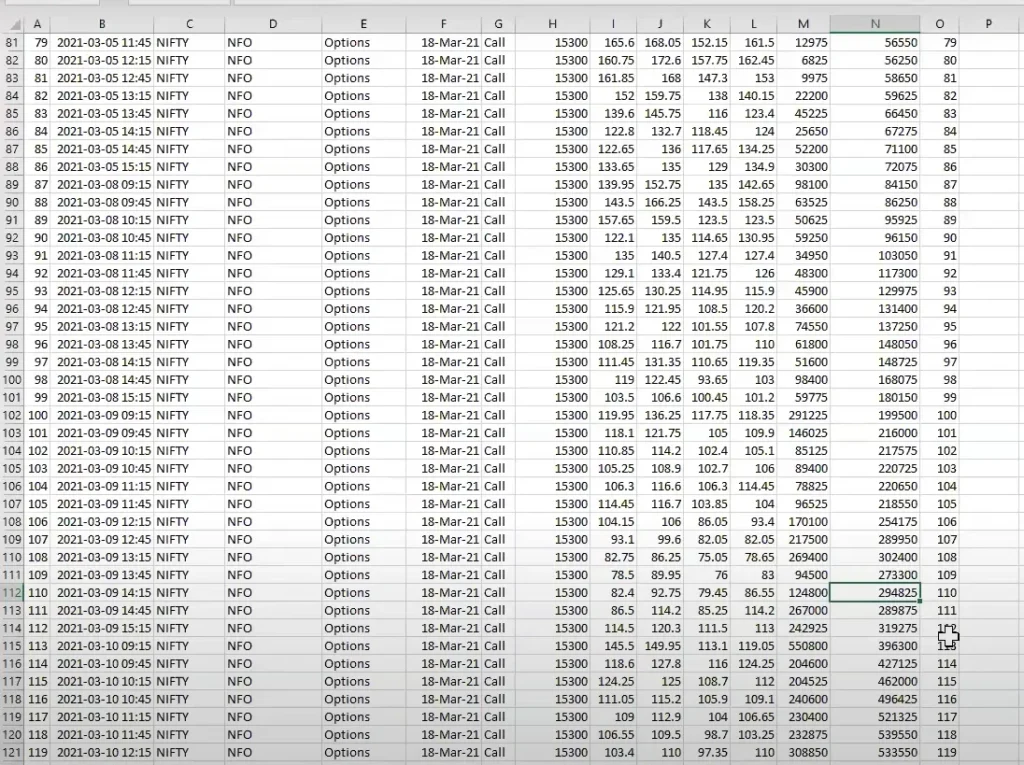The height and width of the screenshot is (765, 1024).
Task: Click the column A header
Action: pyautogui.click(x=38, y=23)
